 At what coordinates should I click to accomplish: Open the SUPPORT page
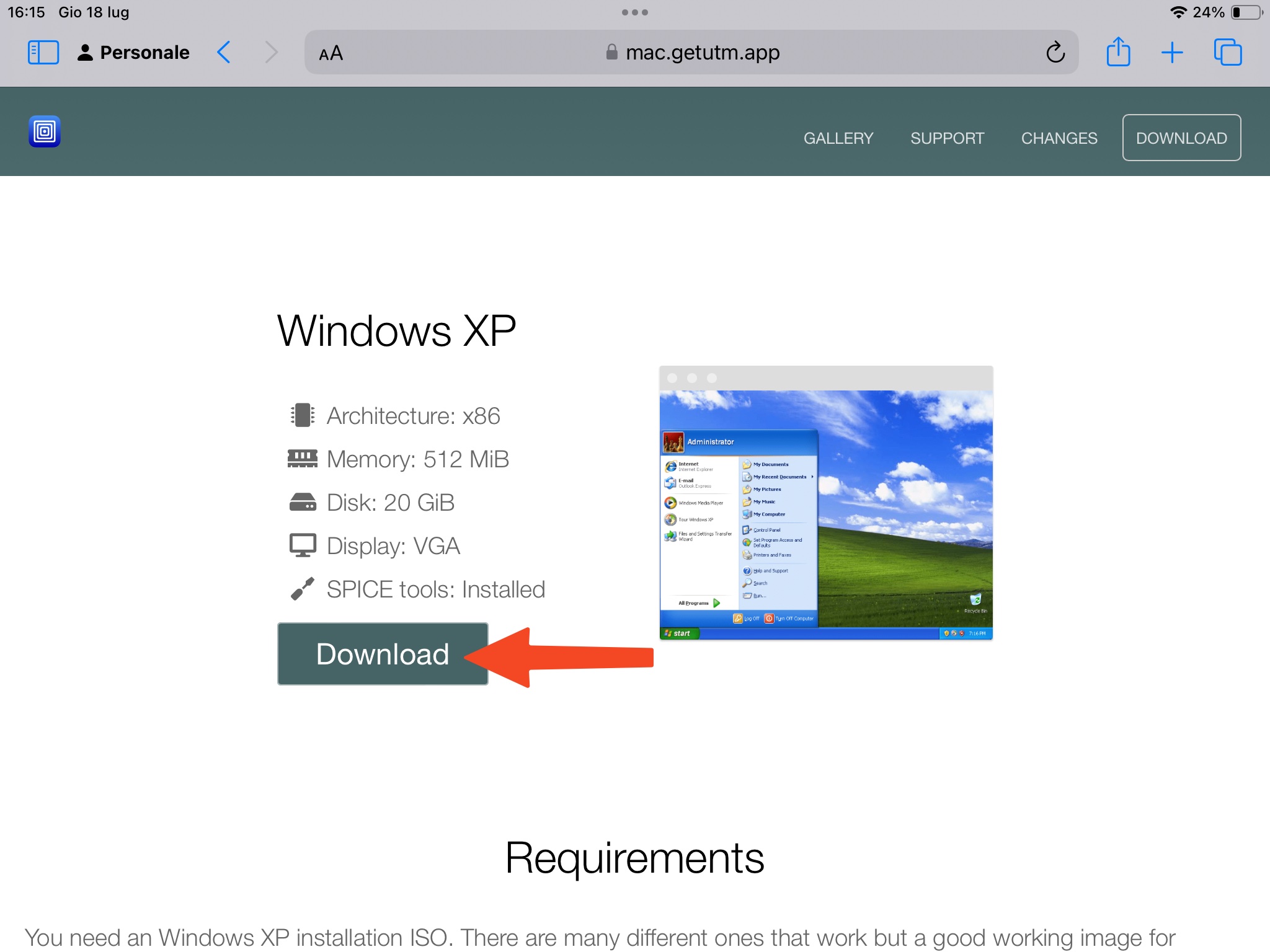947,138
